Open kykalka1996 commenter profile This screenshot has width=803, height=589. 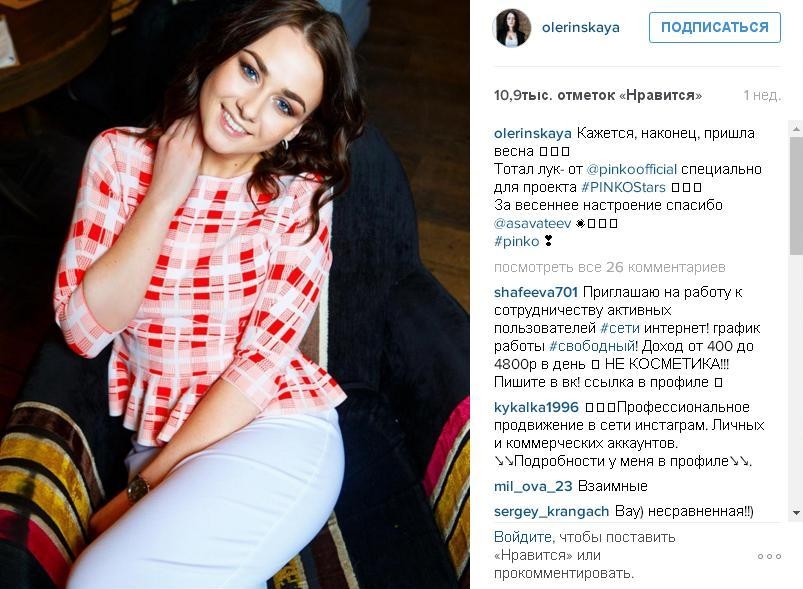[x=536, y=408]
